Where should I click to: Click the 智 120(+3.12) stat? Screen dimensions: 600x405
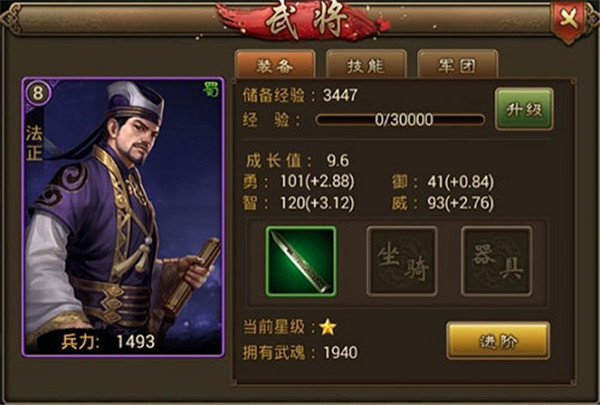(x=298, y=203)
